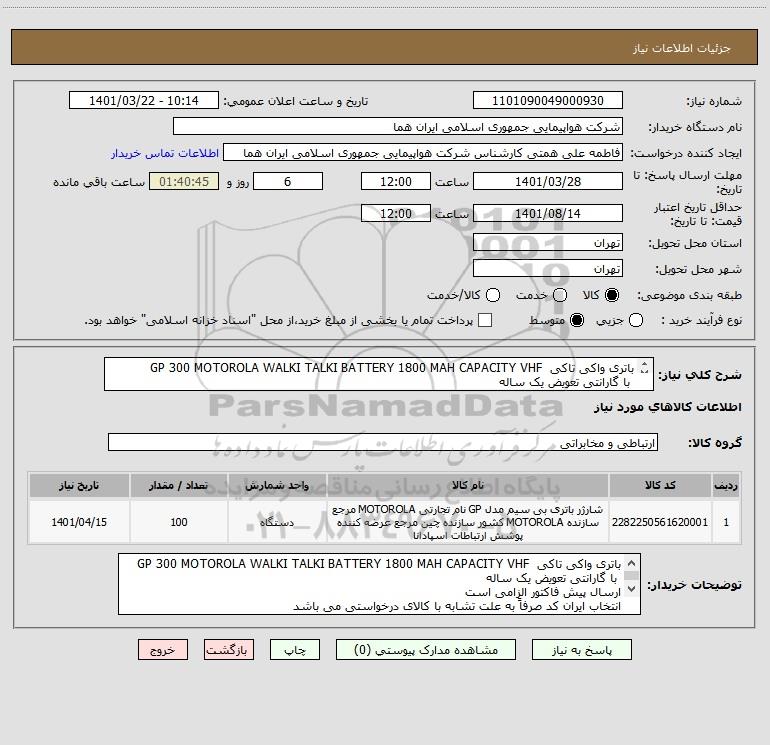Click delivery province field تهران
Screen dimensions: 770x745
click(x=548, y=242)
